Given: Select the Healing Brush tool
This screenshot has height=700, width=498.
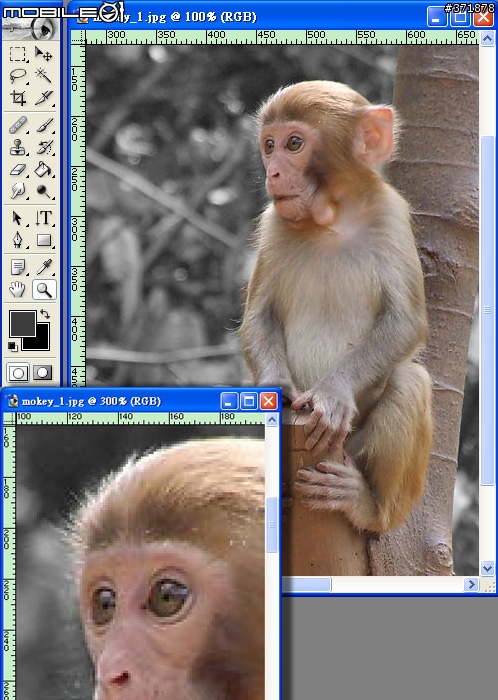Looking at the screenshot, I should [18, 125].
